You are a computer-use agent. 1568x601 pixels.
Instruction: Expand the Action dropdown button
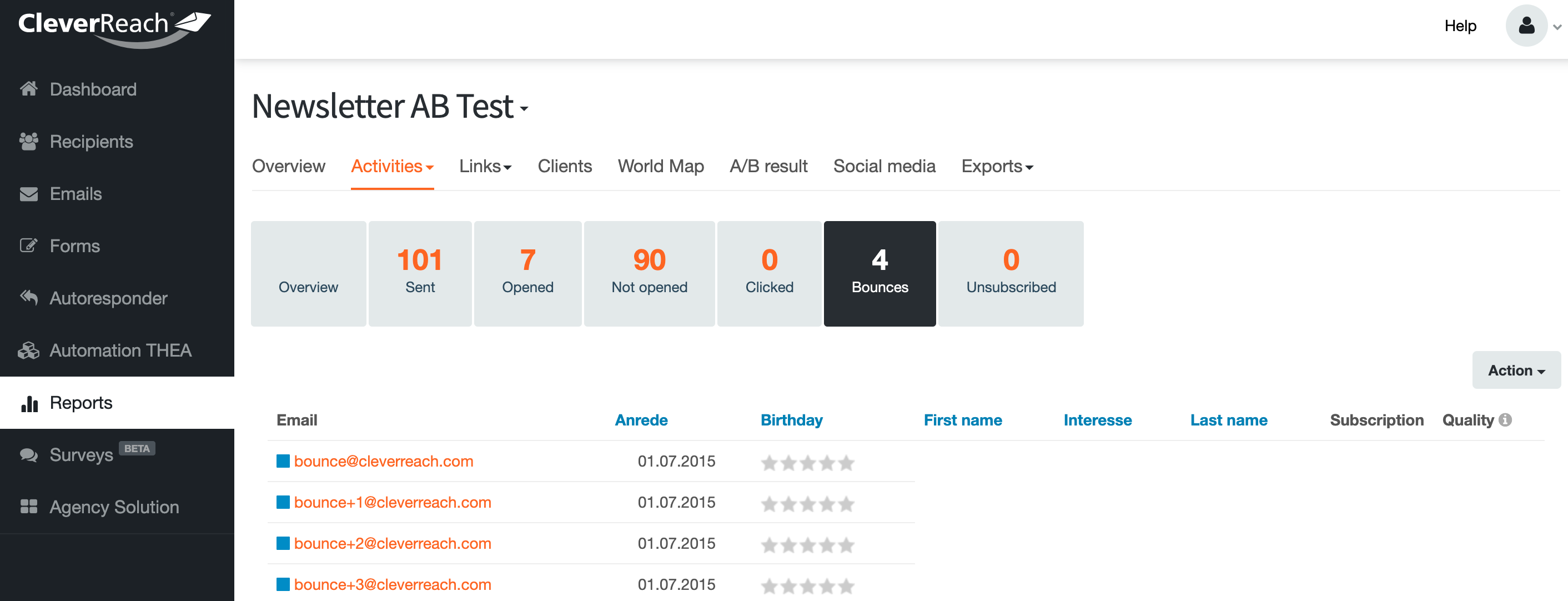coord(1516,370)
